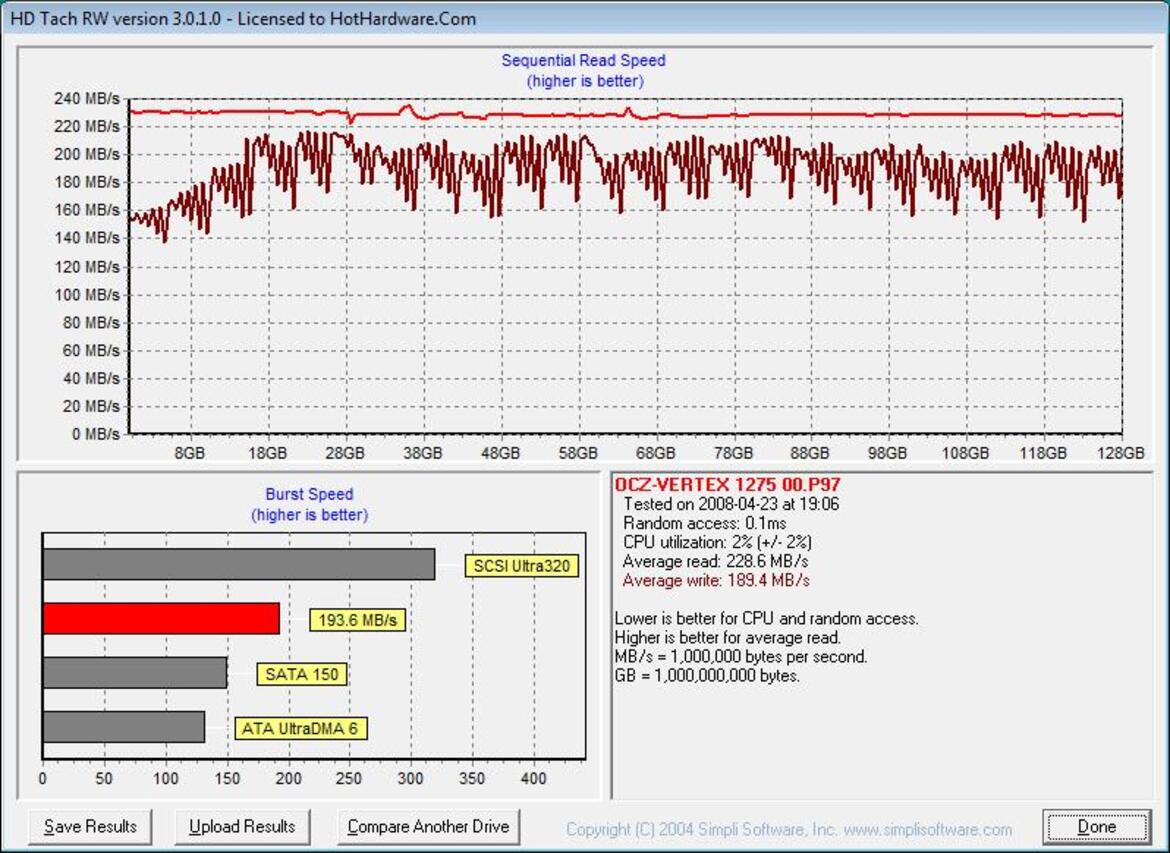Click the 8GB axis label
This screenshot has width=1170, height=853.
(x=190, y=453)
